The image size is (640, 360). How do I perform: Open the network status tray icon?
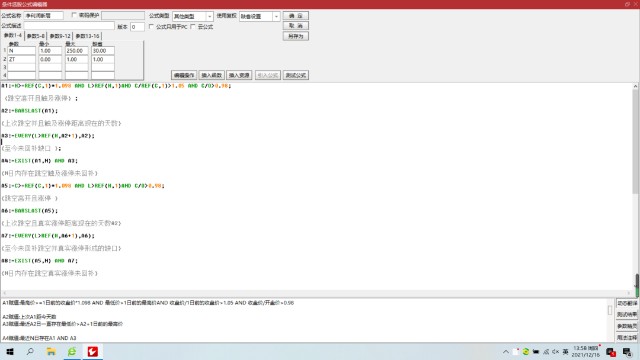(x=546, y=352)
